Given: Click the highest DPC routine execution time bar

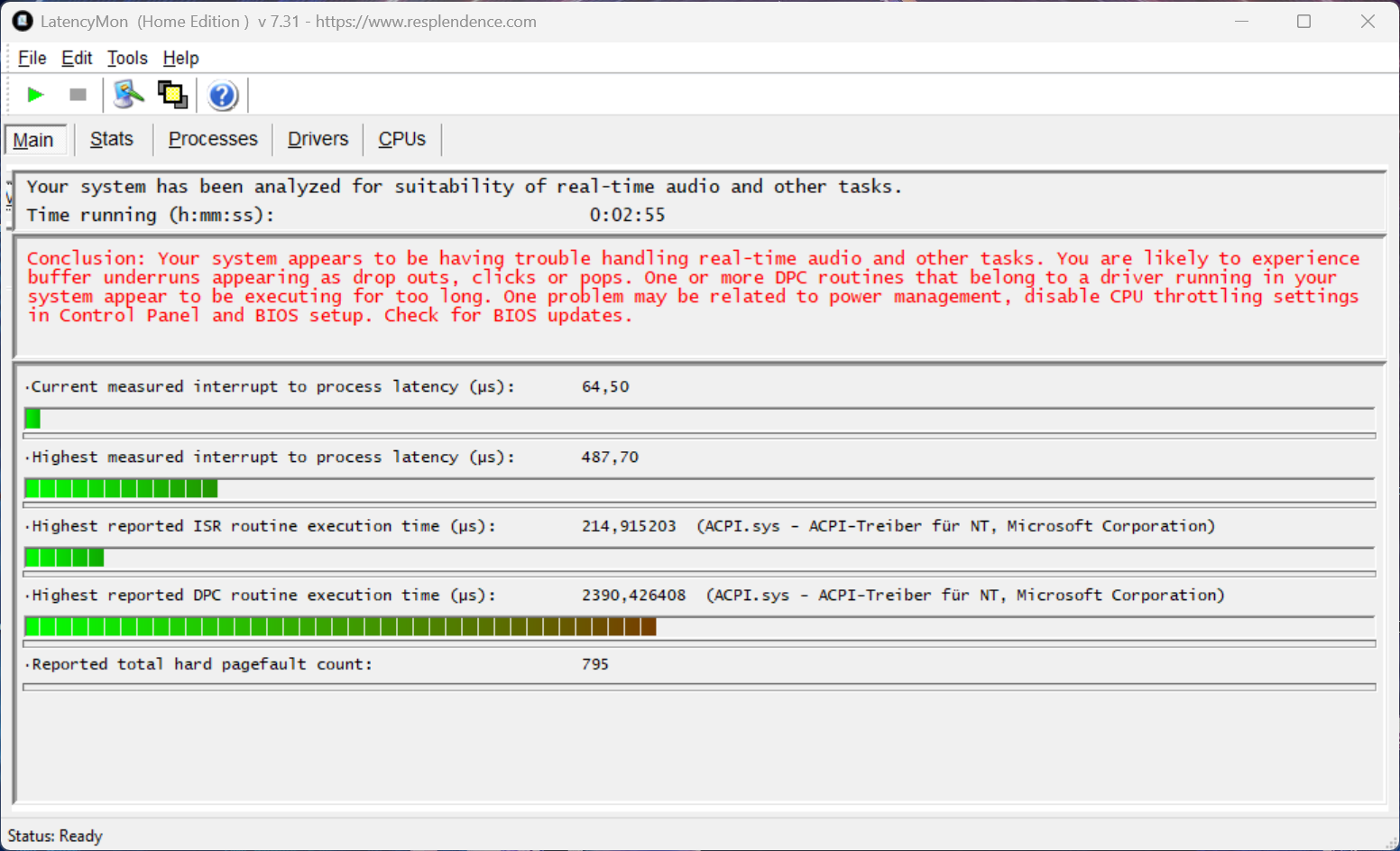Looking at the screenshot, I should pyautogui.click(x=699, y=627).
